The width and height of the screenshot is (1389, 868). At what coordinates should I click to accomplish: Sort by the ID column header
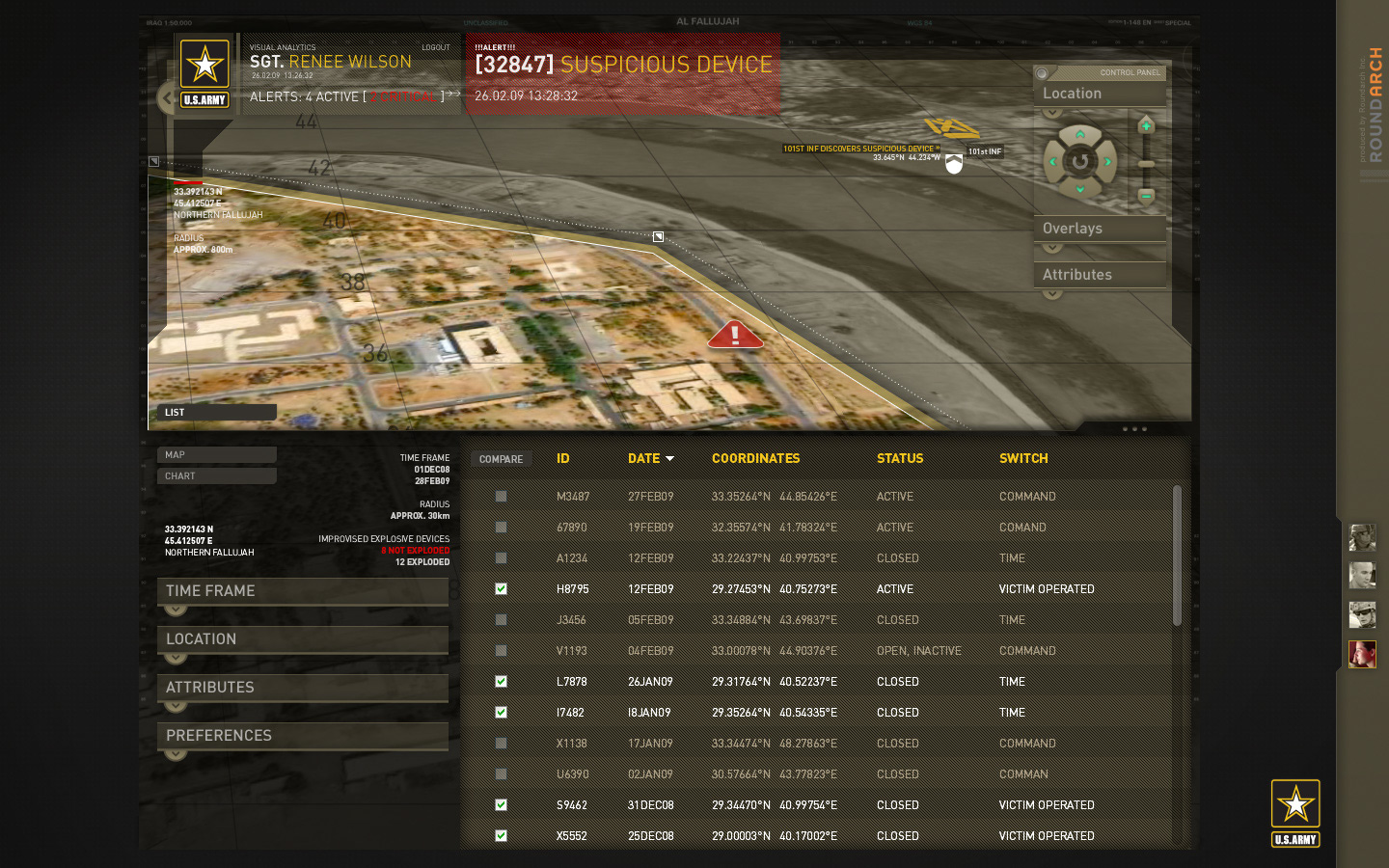[563, 458]
